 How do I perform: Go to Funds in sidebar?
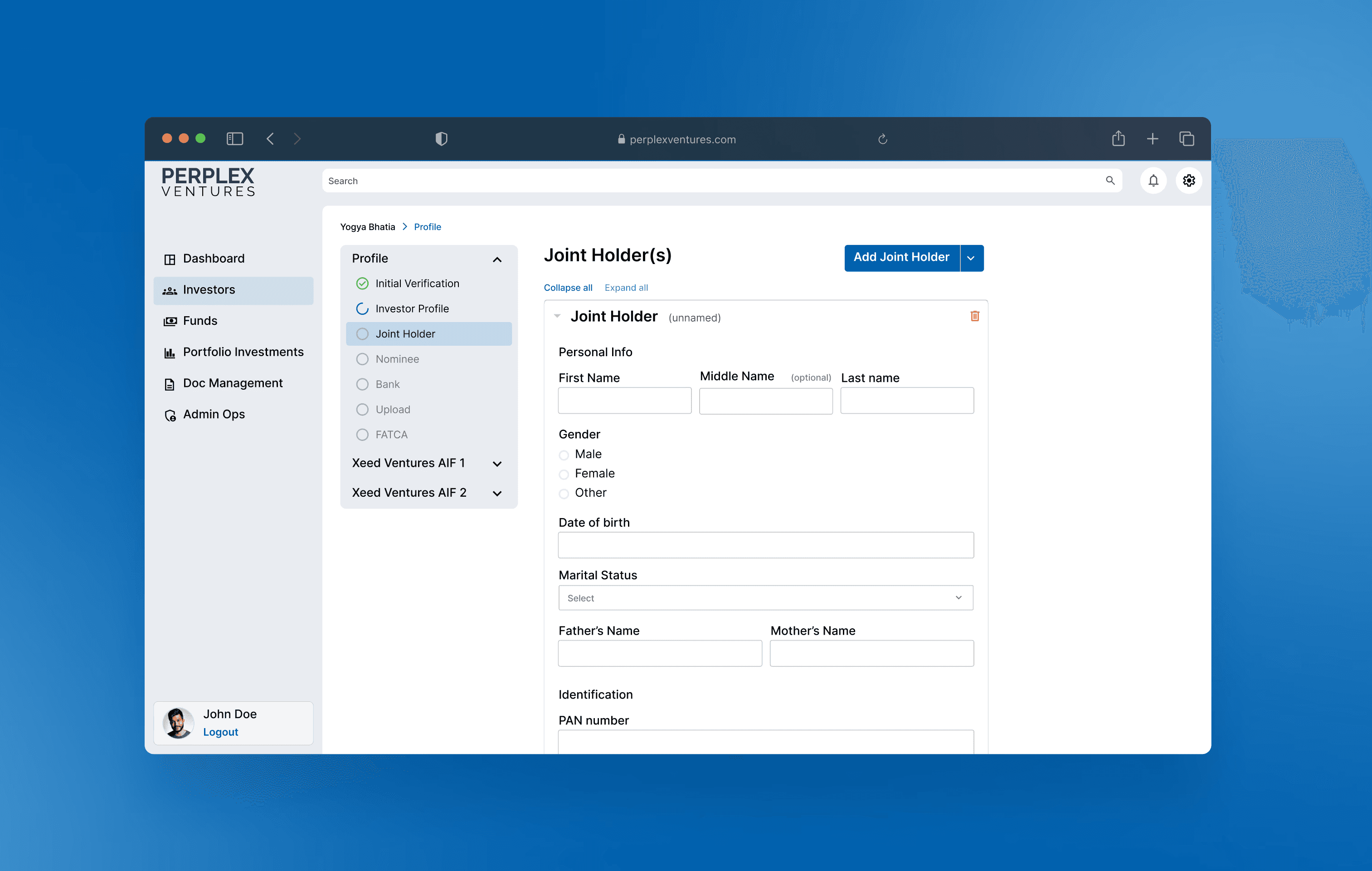[x=200, y=321]
